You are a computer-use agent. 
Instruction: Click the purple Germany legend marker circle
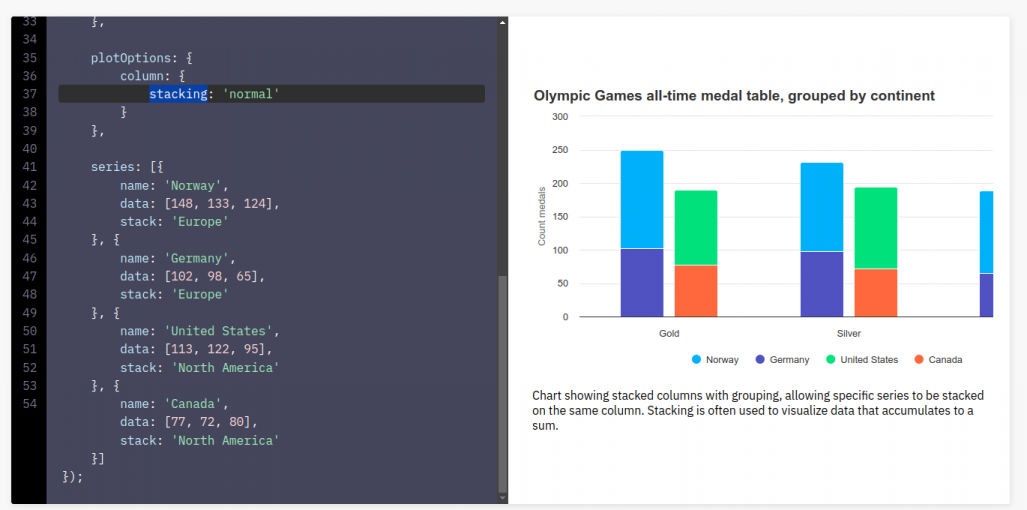761,359
